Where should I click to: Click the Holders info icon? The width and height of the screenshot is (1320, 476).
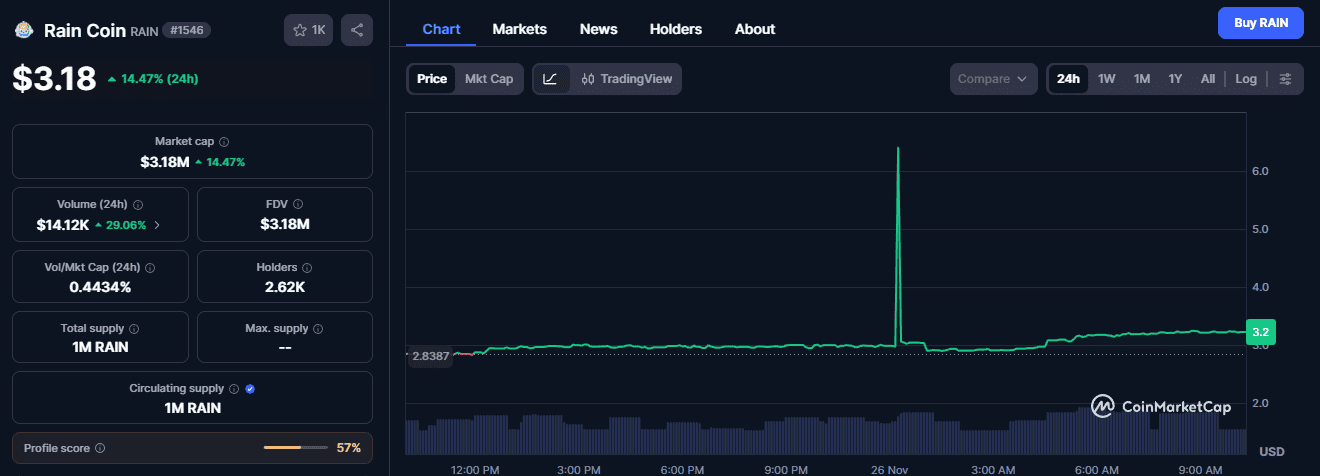[x=307, y=268]
